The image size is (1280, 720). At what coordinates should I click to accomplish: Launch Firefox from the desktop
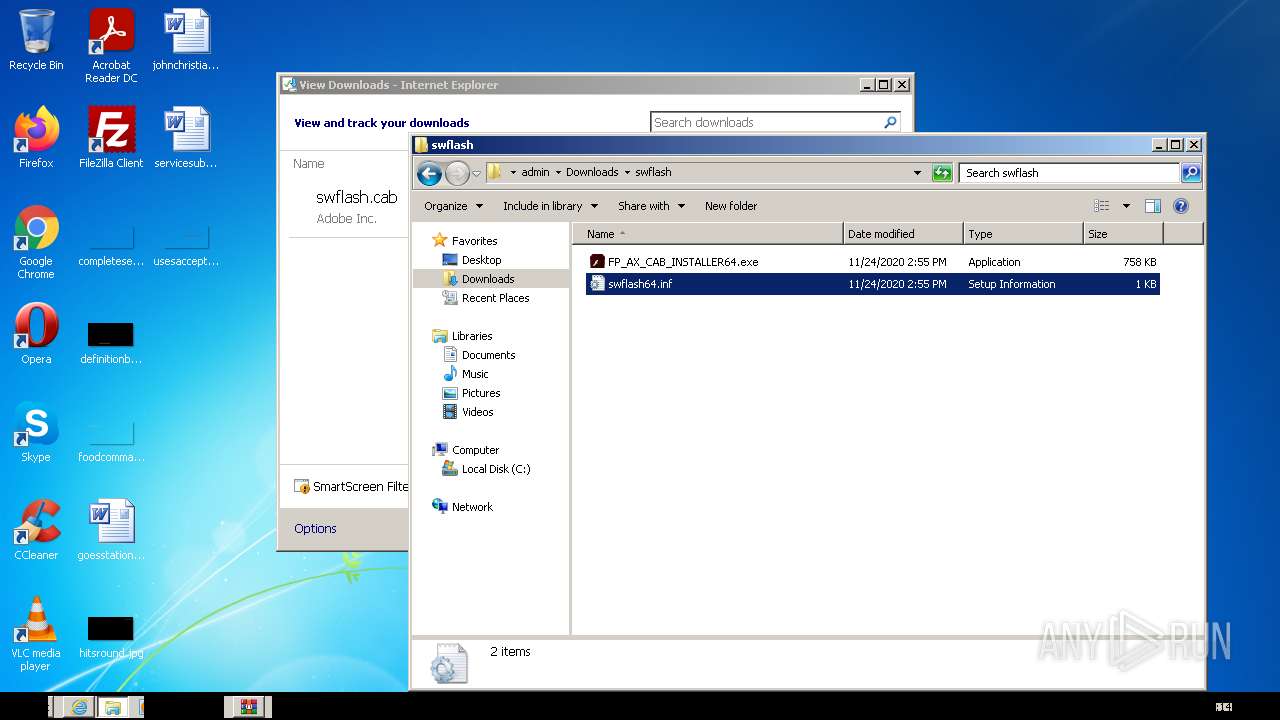(x=36, y=137)
